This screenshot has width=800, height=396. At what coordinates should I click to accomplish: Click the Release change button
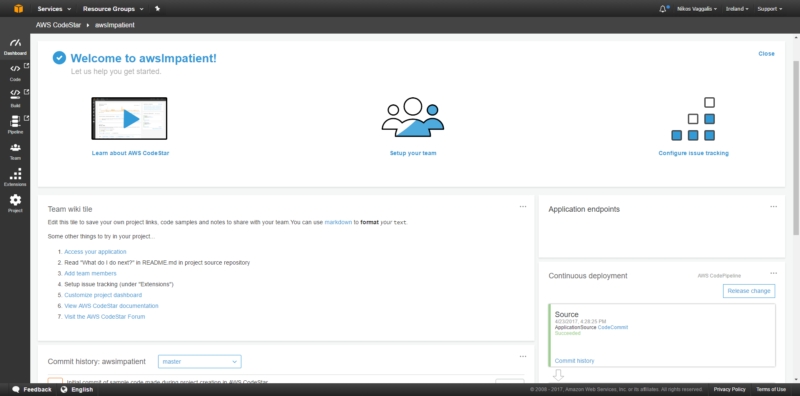pyautogui.click(x=748, y=291)
